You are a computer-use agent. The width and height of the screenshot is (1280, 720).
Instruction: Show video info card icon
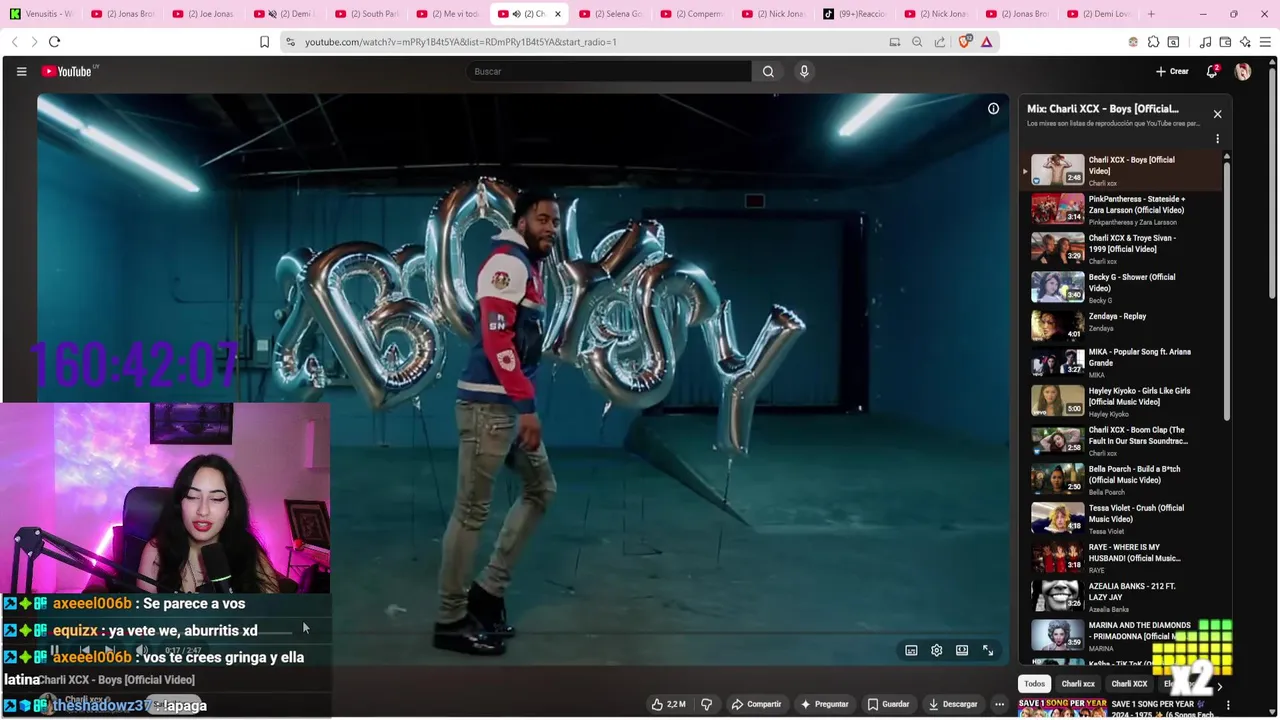tap(993, 109)
